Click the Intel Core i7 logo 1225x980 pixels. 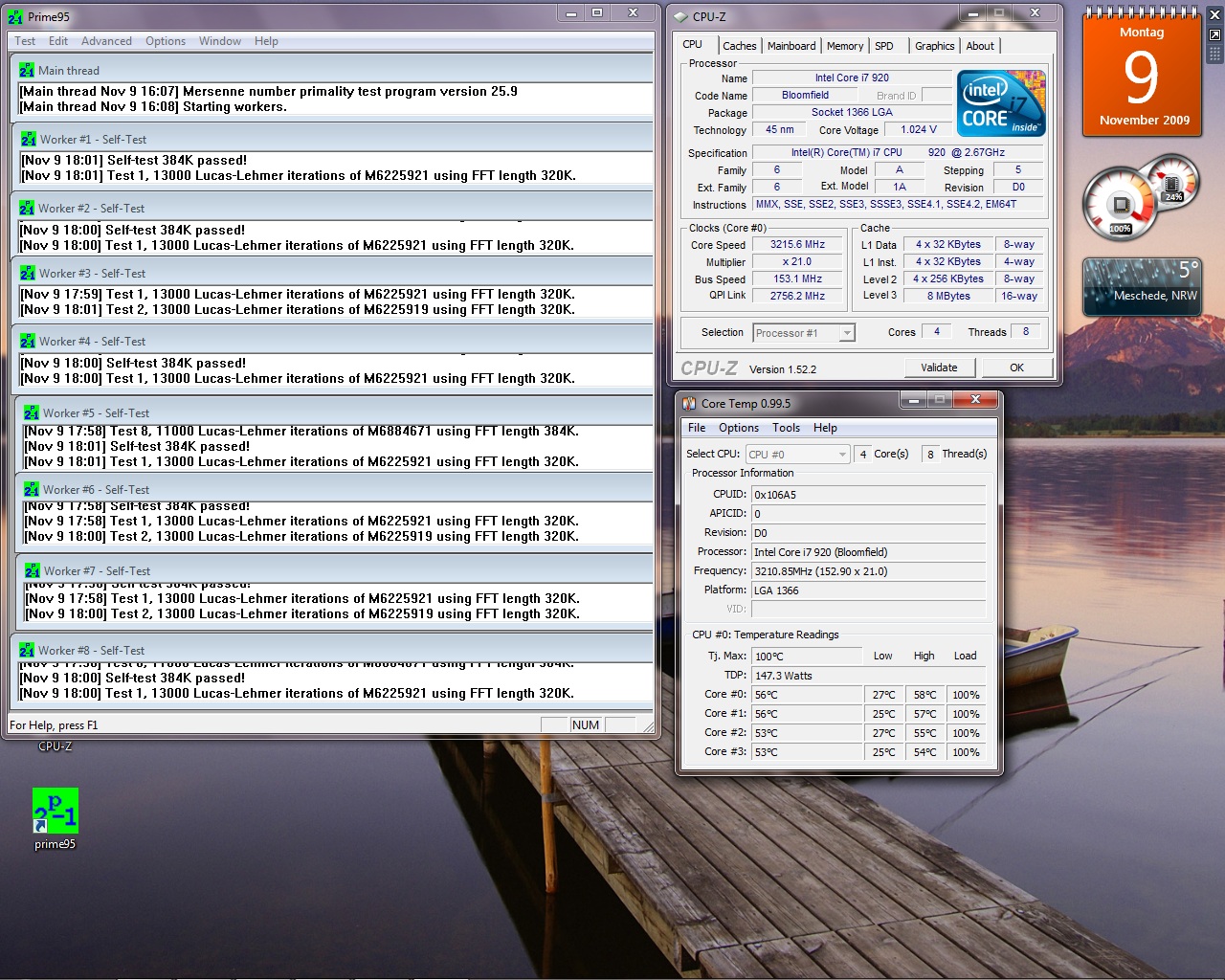click(x=1001, y=103)
